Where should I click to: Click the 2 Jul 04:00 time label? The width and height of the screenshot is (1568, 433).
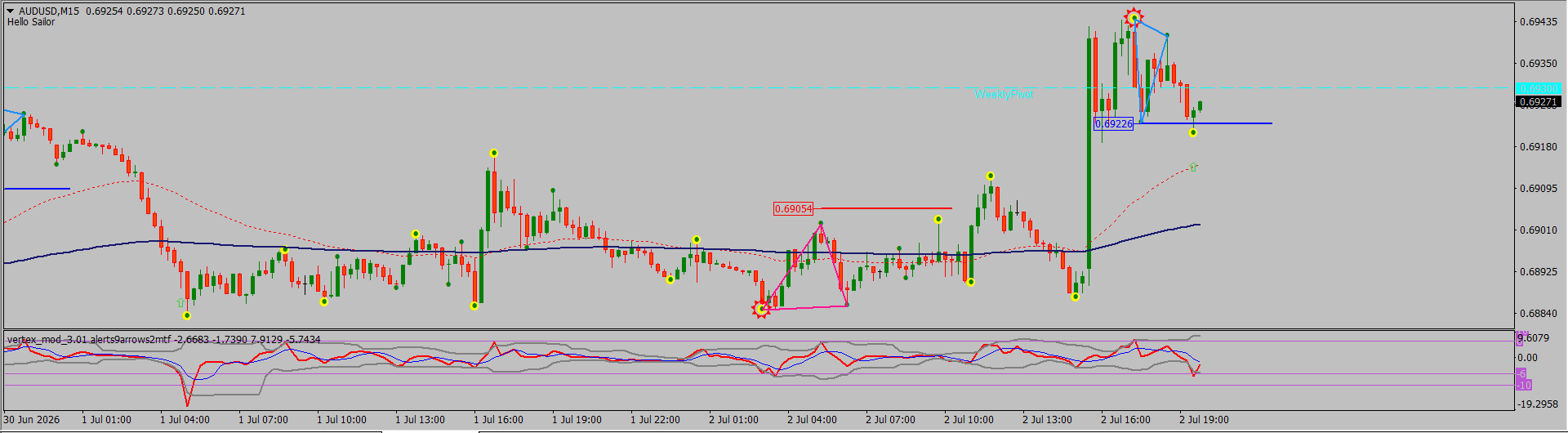tap(812, 420)
